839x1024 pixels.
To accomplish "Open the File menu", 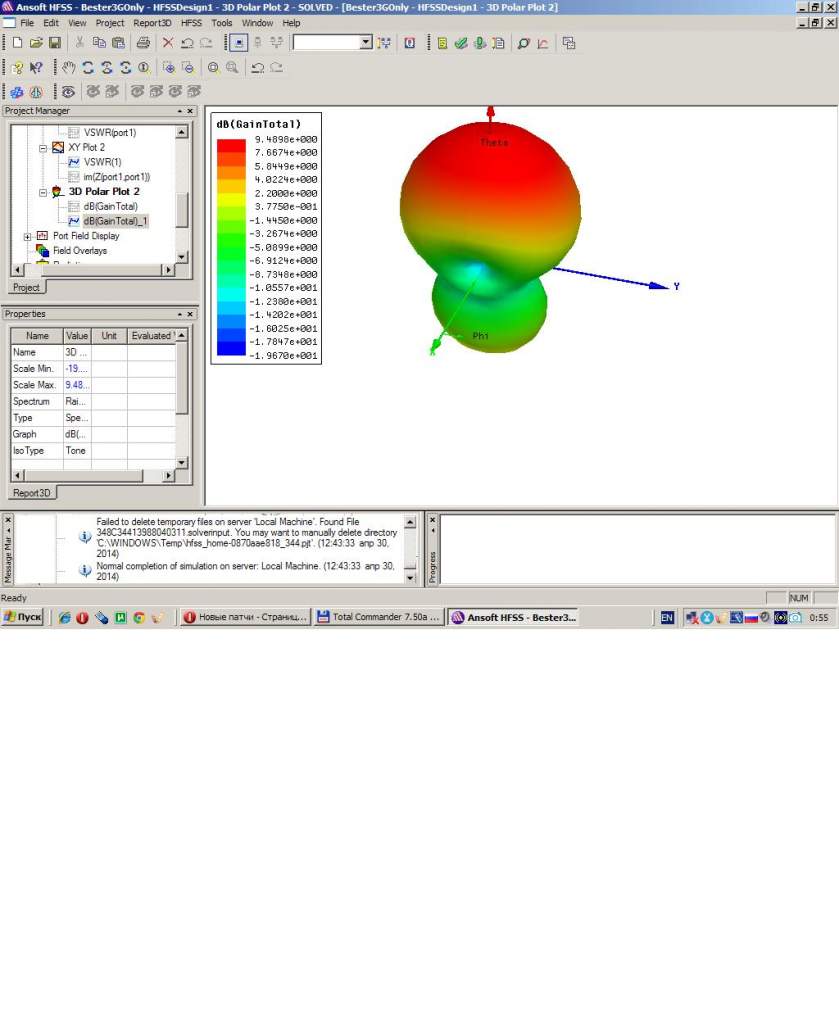I will (x=27, y=23).
